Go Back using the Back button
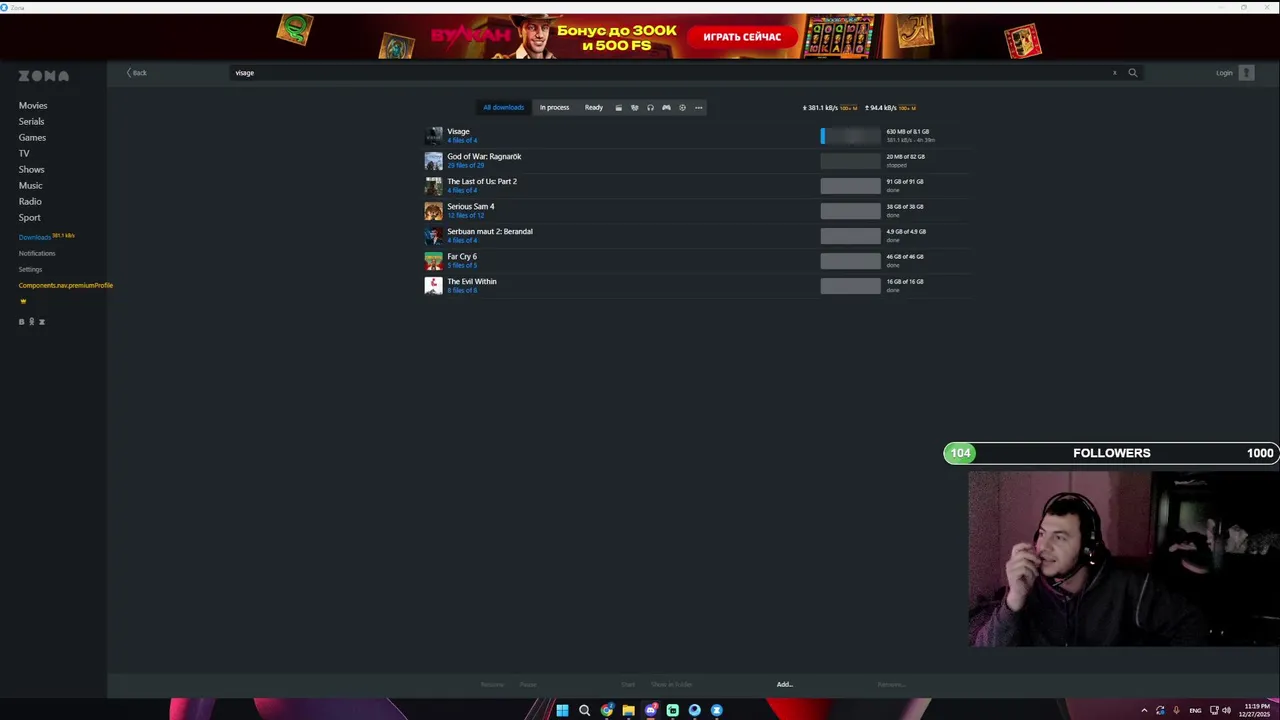1280x720 pixels. coord(137,72)
